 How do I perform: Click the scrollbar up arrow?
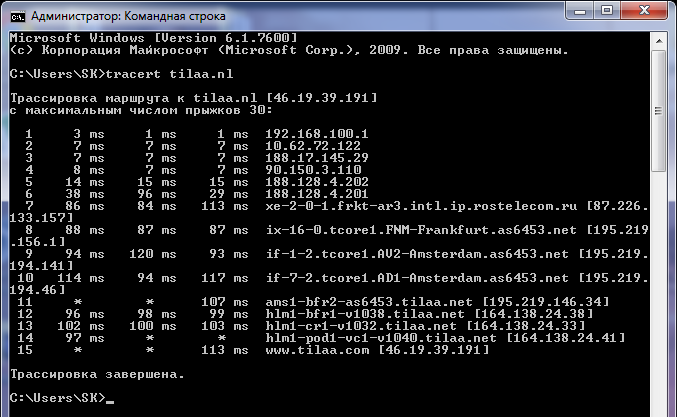[x=658, y=41]
